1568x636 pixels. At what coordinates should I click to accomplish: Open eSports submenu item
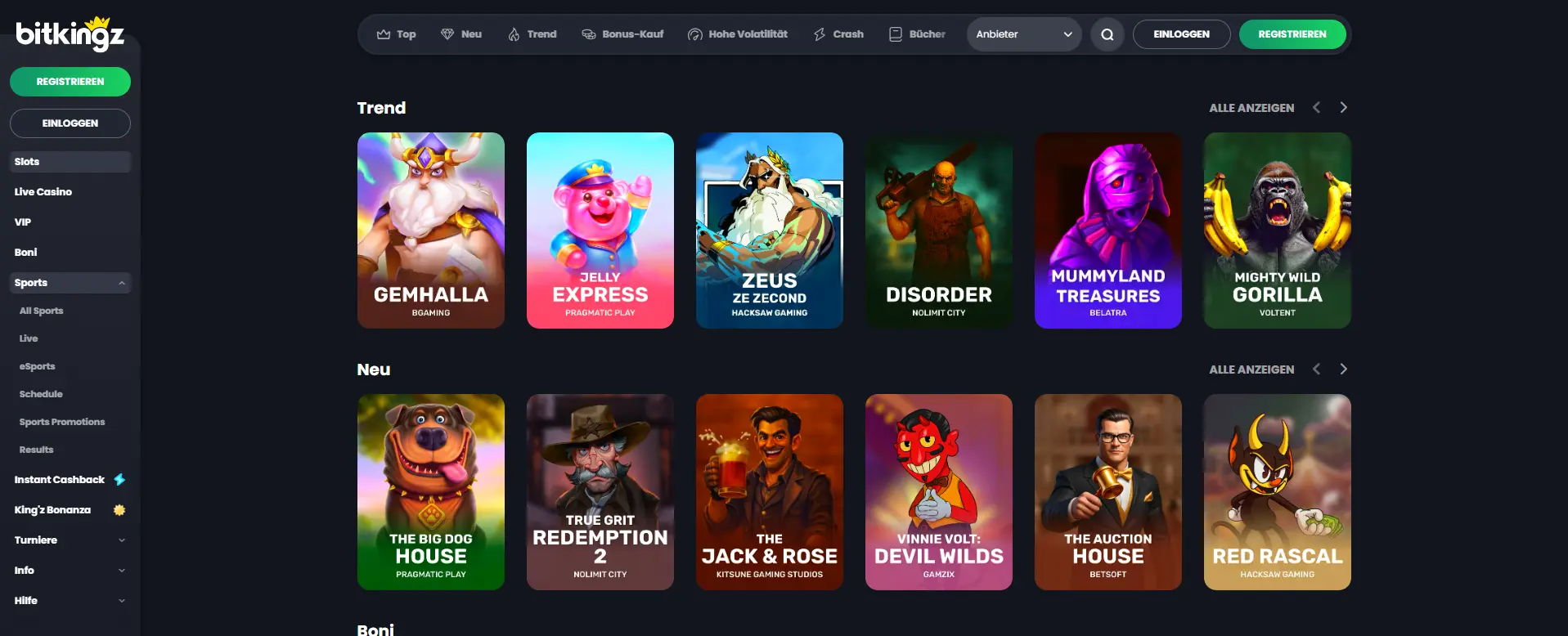(38, 366)
